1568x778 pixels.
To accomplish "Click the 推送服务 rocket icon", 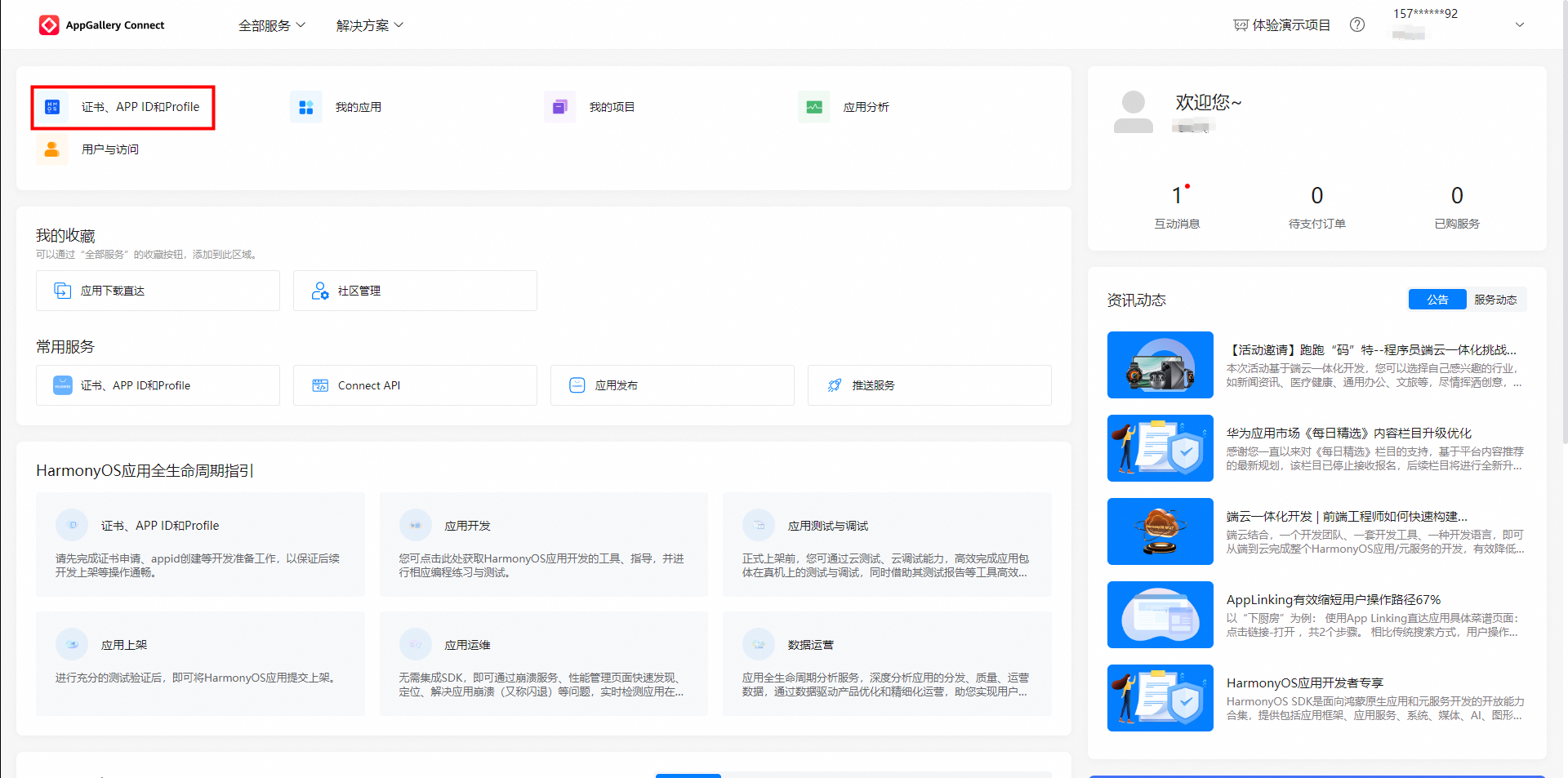I will (x=835, y=385).
